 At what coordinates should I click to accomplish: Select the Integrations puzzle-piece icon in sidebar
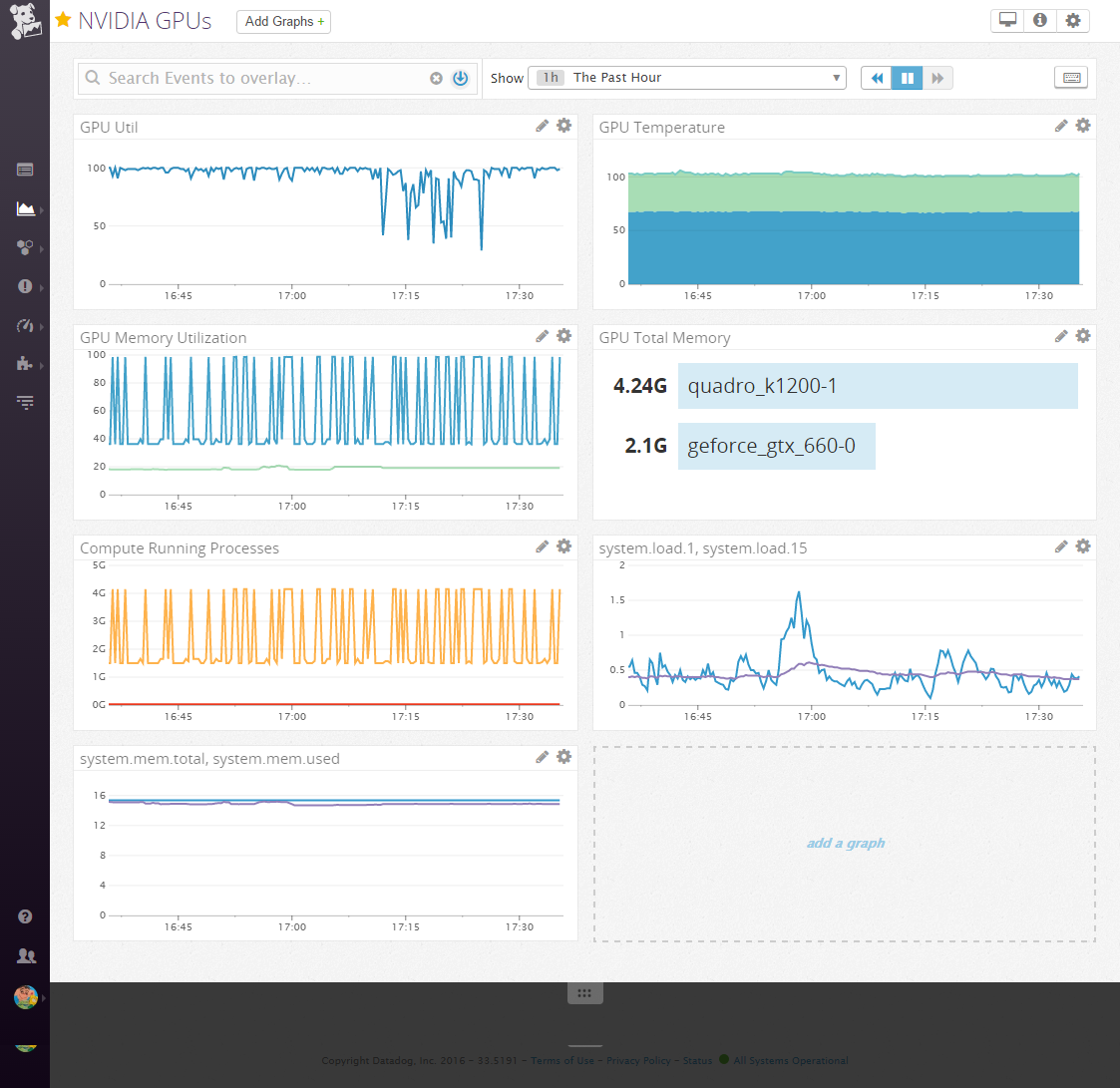[24, 364]
